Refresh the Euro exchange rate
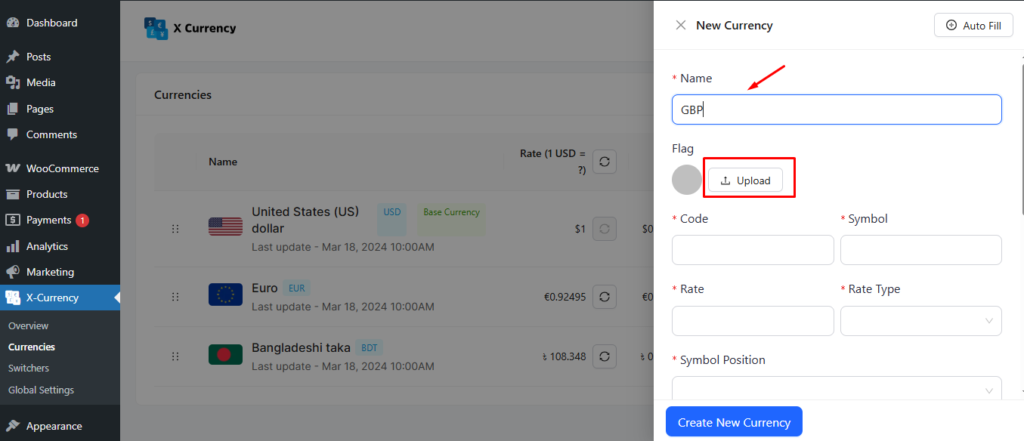Viewport: 1024px width, 441px height. [x=604, y=297]
